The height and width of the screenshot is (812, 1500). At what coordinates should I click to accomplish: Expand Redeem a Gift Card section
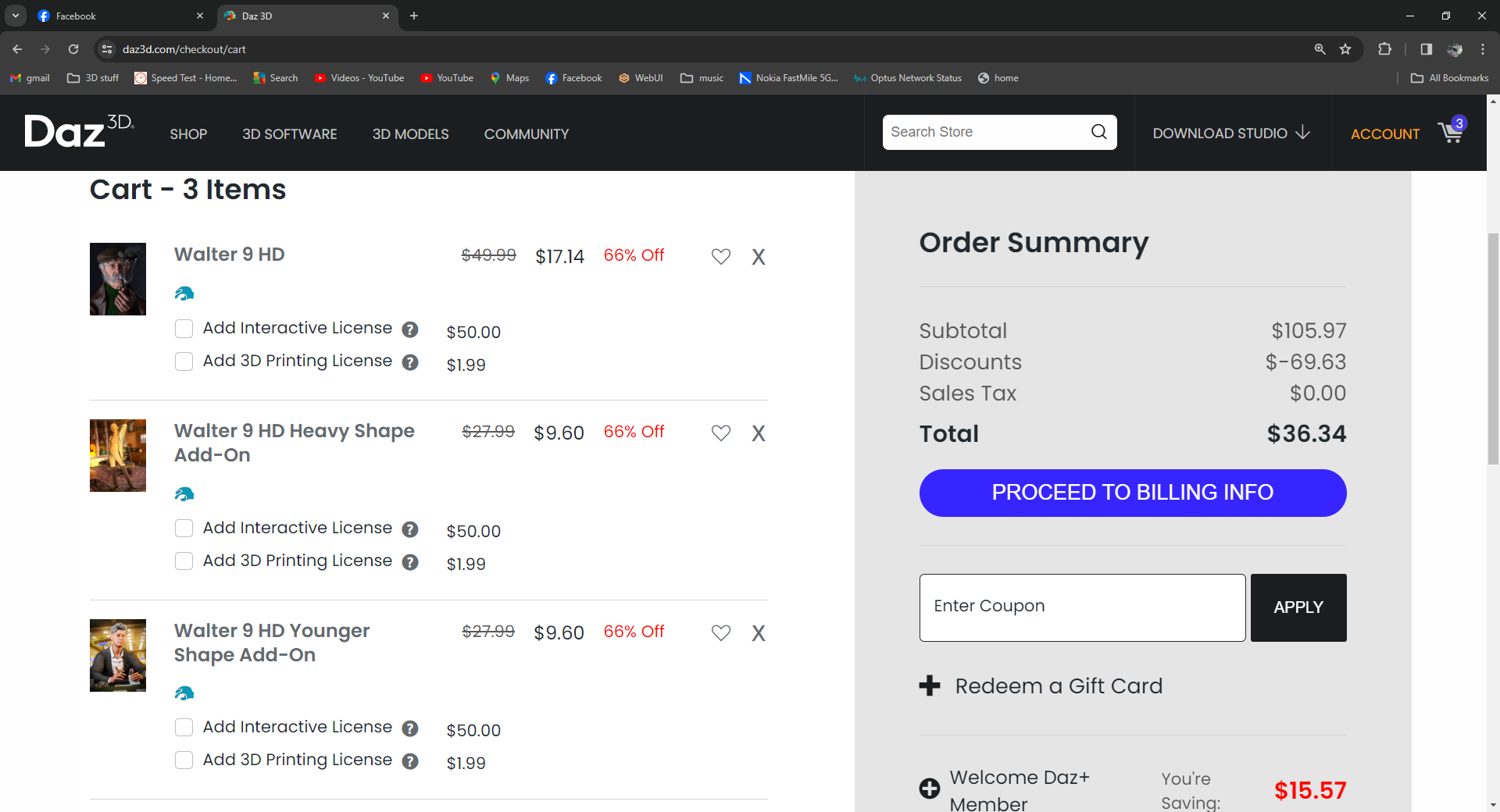point(930,686)
